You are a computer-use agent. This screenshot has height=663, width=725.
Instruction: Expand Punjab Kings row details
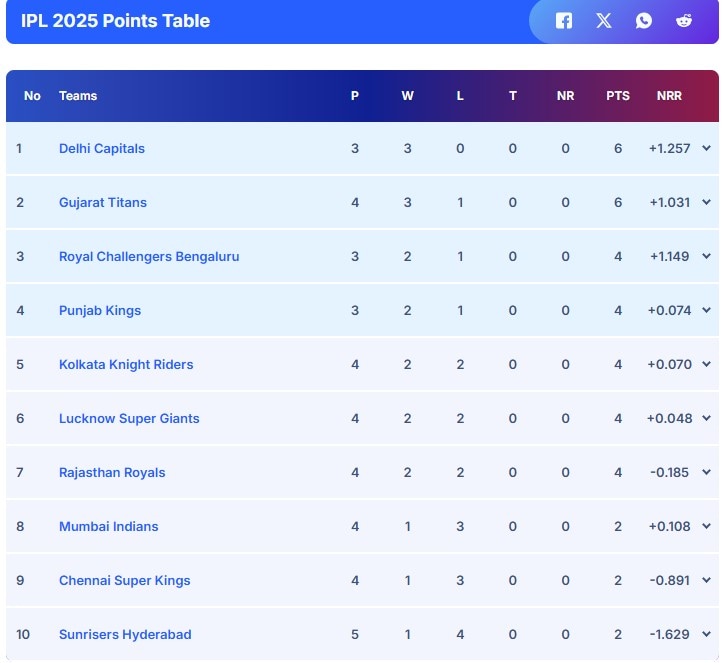706,311
